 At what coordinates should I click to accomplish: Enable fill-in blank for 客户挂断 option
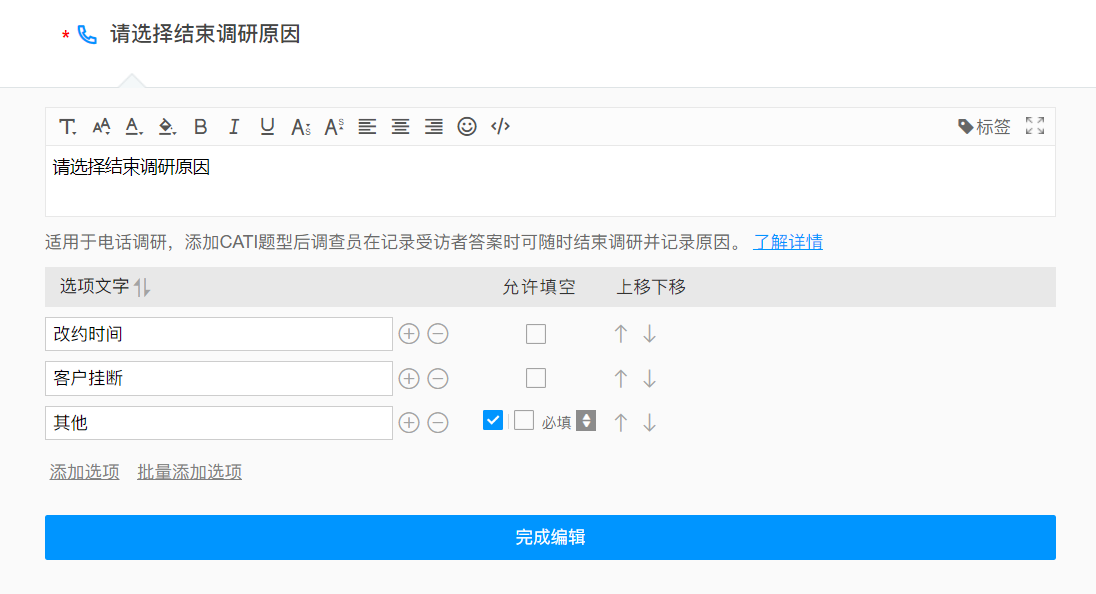[x=536, y=377]
